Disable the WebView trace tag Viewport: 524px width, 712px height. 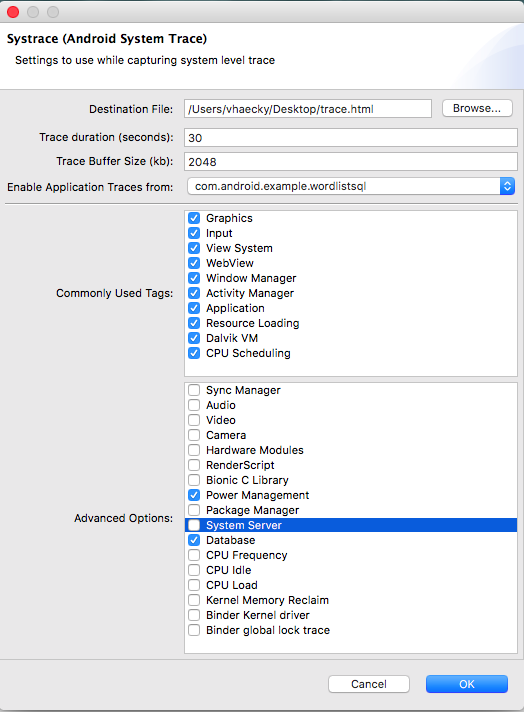tap(194, 263)
